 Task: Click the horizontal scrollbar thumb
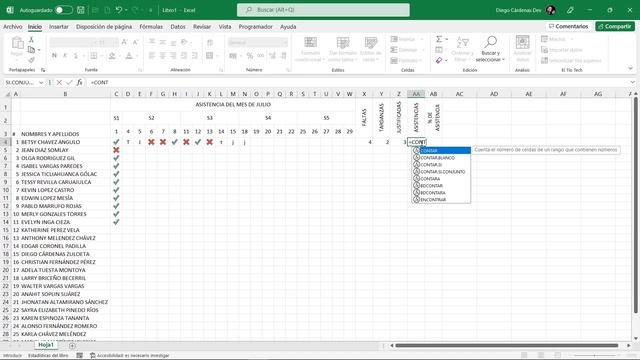click(507, 346)
